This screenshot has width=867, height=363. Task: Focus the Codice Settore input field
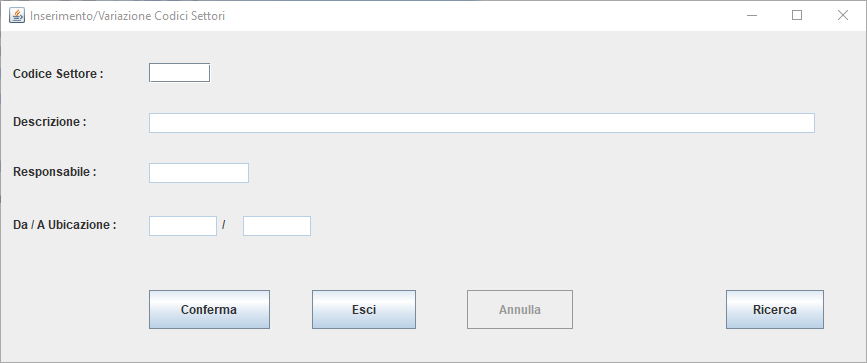pos(179,72)
